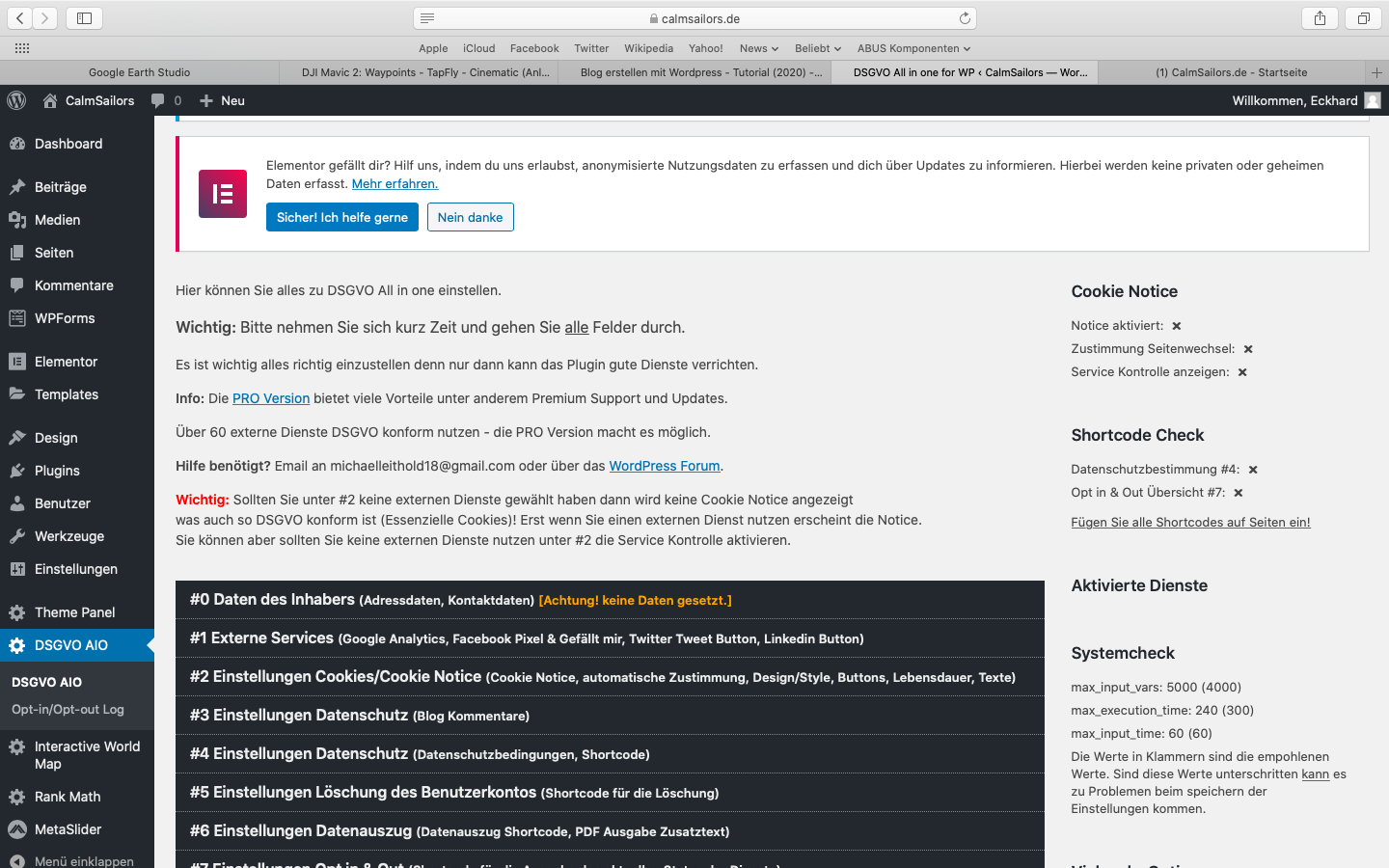Show all tabs overview icon
1389x868 pixels.
coord(1363,17)
